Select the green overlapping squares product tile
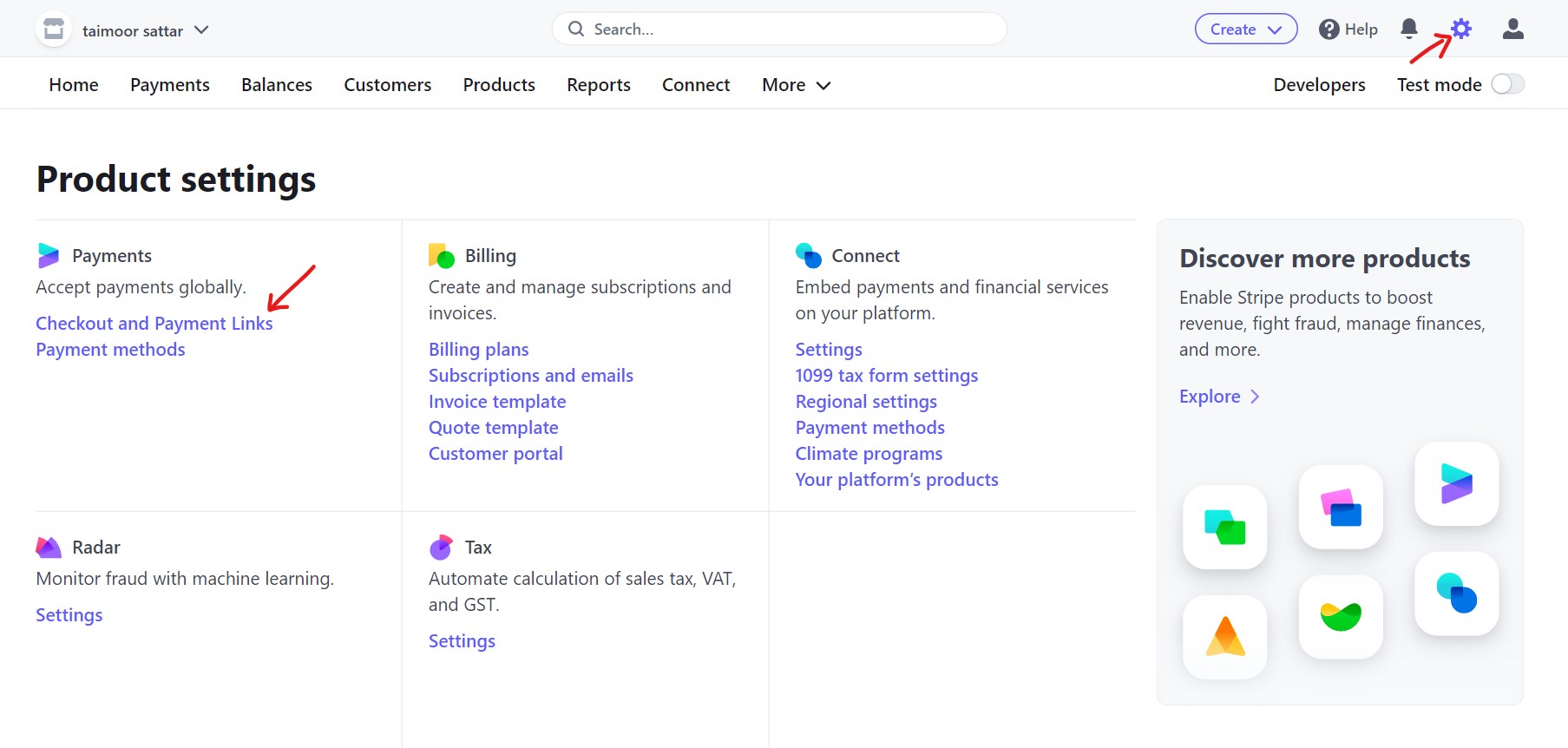The height and width of the screenshot is (748, 1568). point(1225,527)
